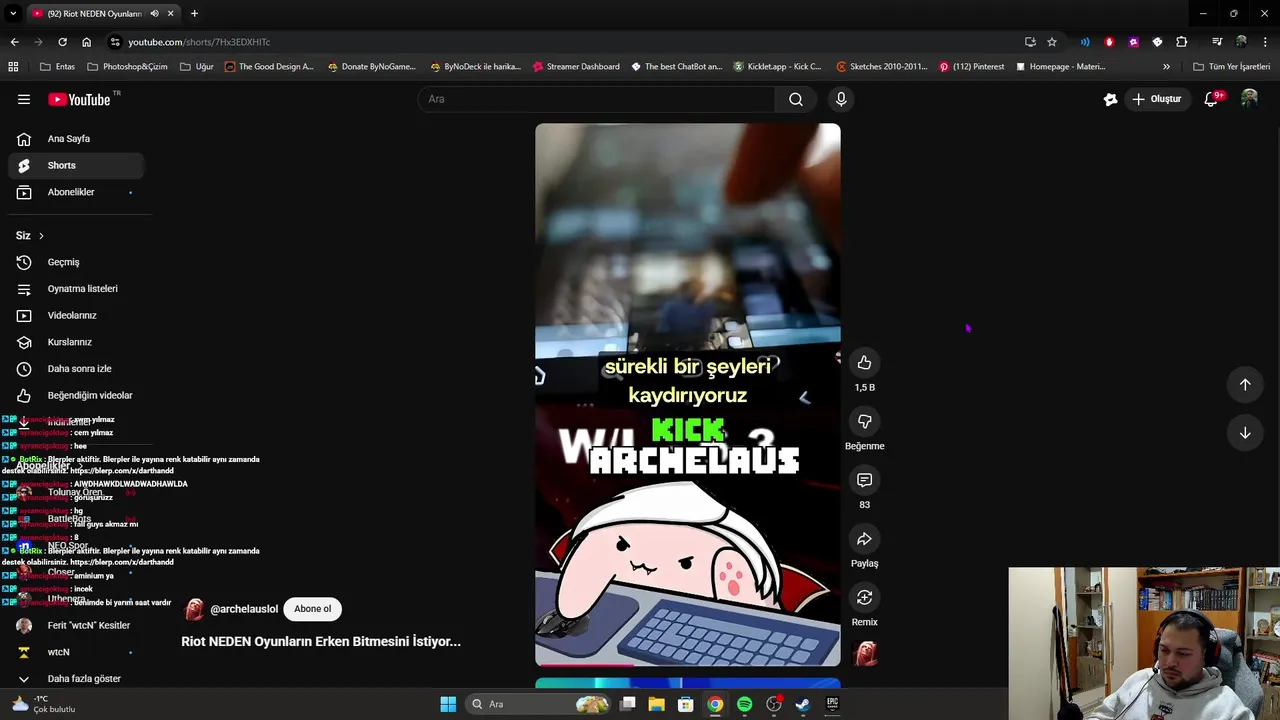Open Oynatma listeleri
Image resolution: width=1280 pixels, height=720 pixels.
pos(76,289)
